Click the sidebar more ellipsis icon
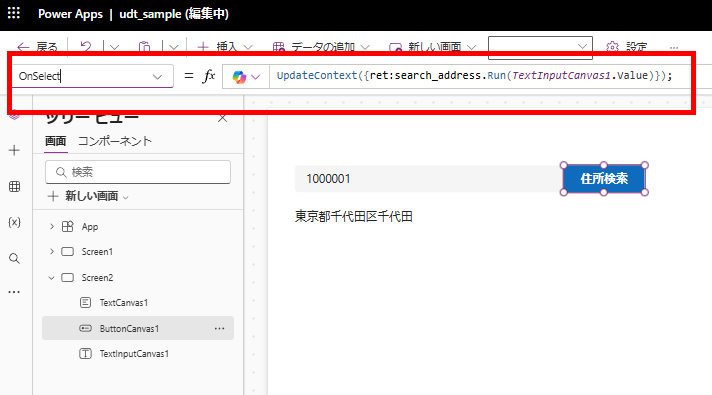This screenshot has height=395, width=712. click(x=14, y=292)
